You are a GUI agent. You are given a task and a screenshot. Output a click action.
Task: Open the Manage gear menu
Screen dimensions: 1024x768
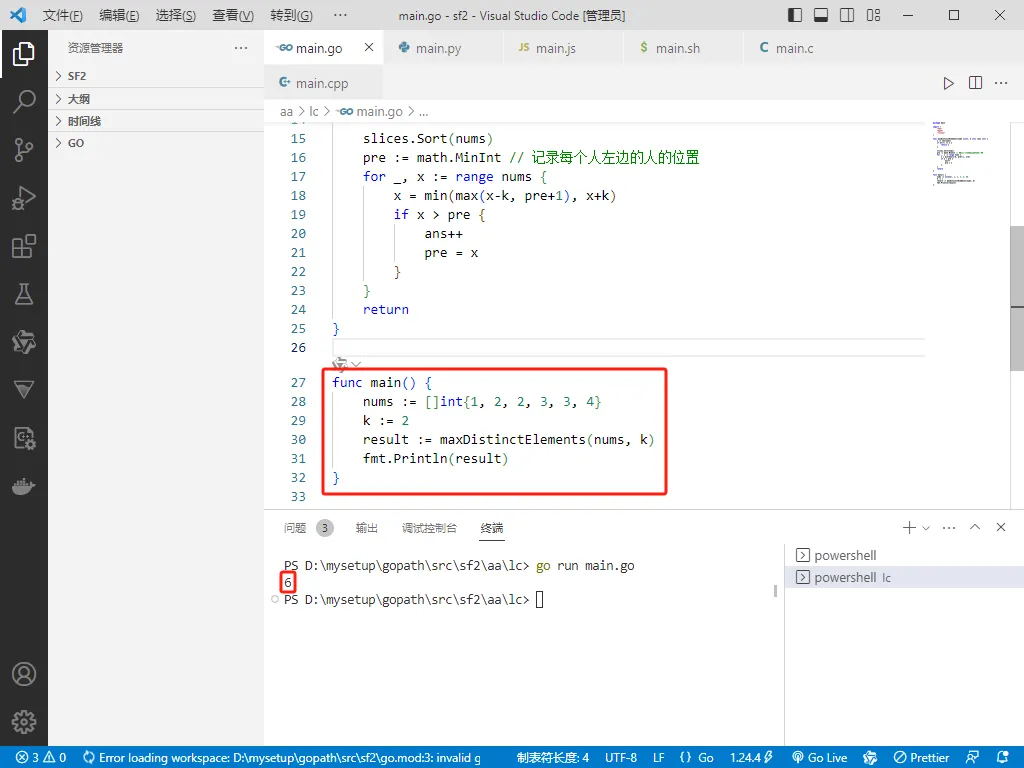24,722
